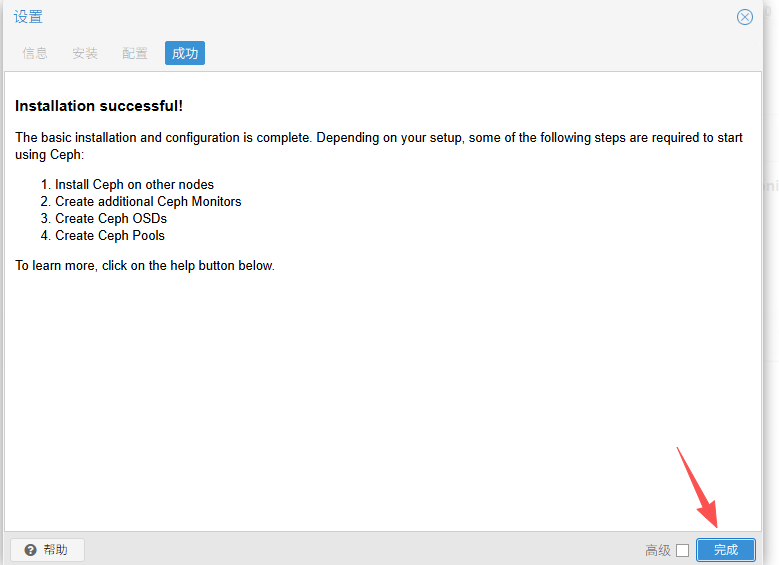Click the 设置 dialog title
This screenshot has height=565, width=779.
coord(28,17)
